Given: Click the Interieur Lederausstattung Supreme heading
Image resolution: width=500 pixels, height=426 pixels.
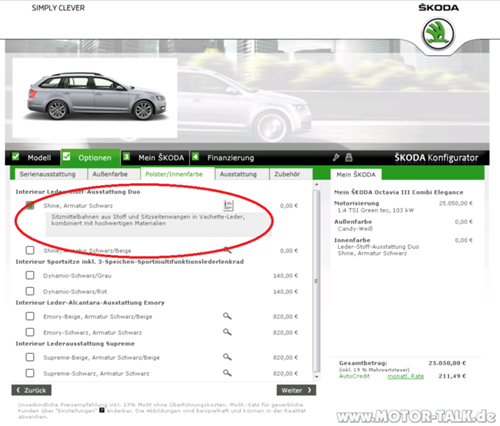Looking at the screenshot, I should click(75, 343).
